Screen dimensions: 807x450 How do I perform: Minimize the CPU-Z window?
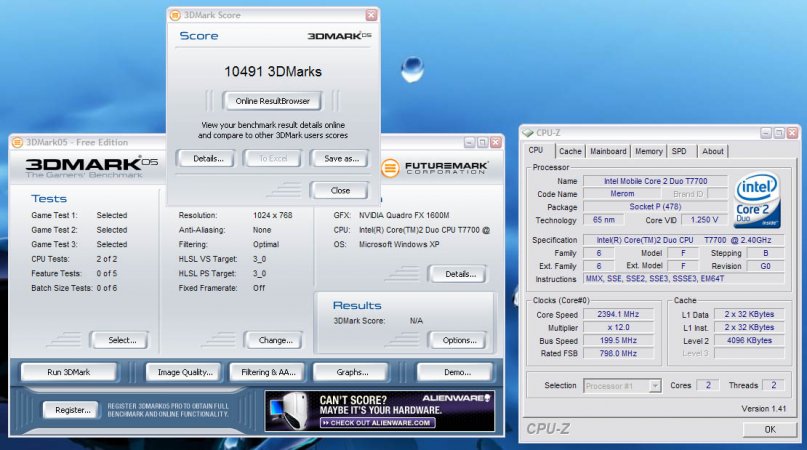click(x=766, y=133)
